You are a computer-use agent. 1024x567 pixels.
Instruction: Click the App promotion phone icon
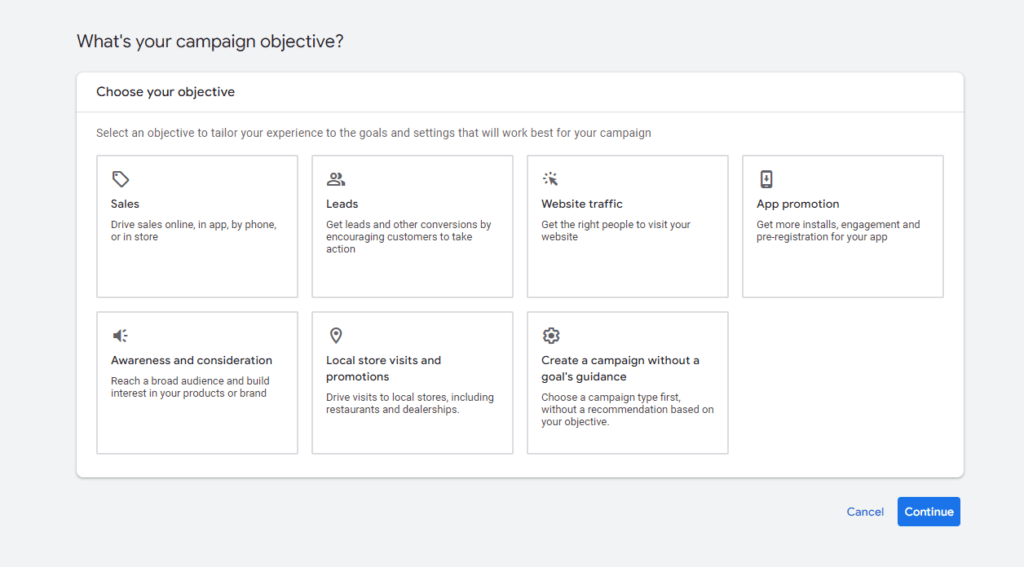click(x=766, y=179)
